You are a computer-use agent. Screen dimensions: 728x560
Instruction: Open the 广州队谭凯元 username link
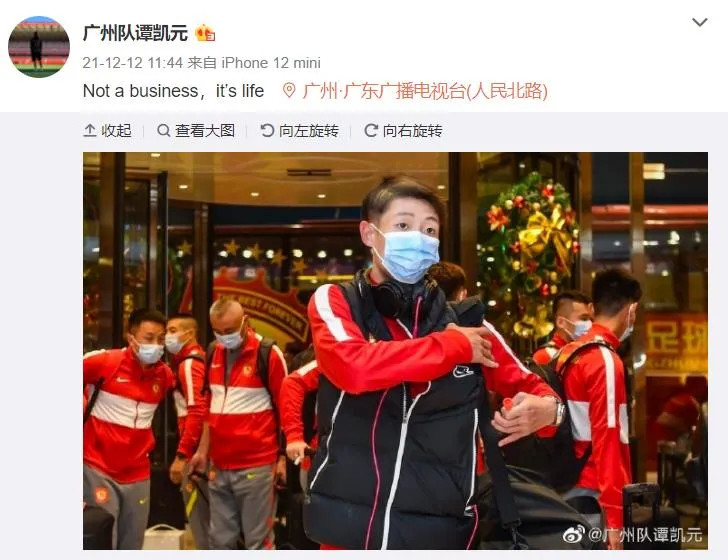coord(136,33)
